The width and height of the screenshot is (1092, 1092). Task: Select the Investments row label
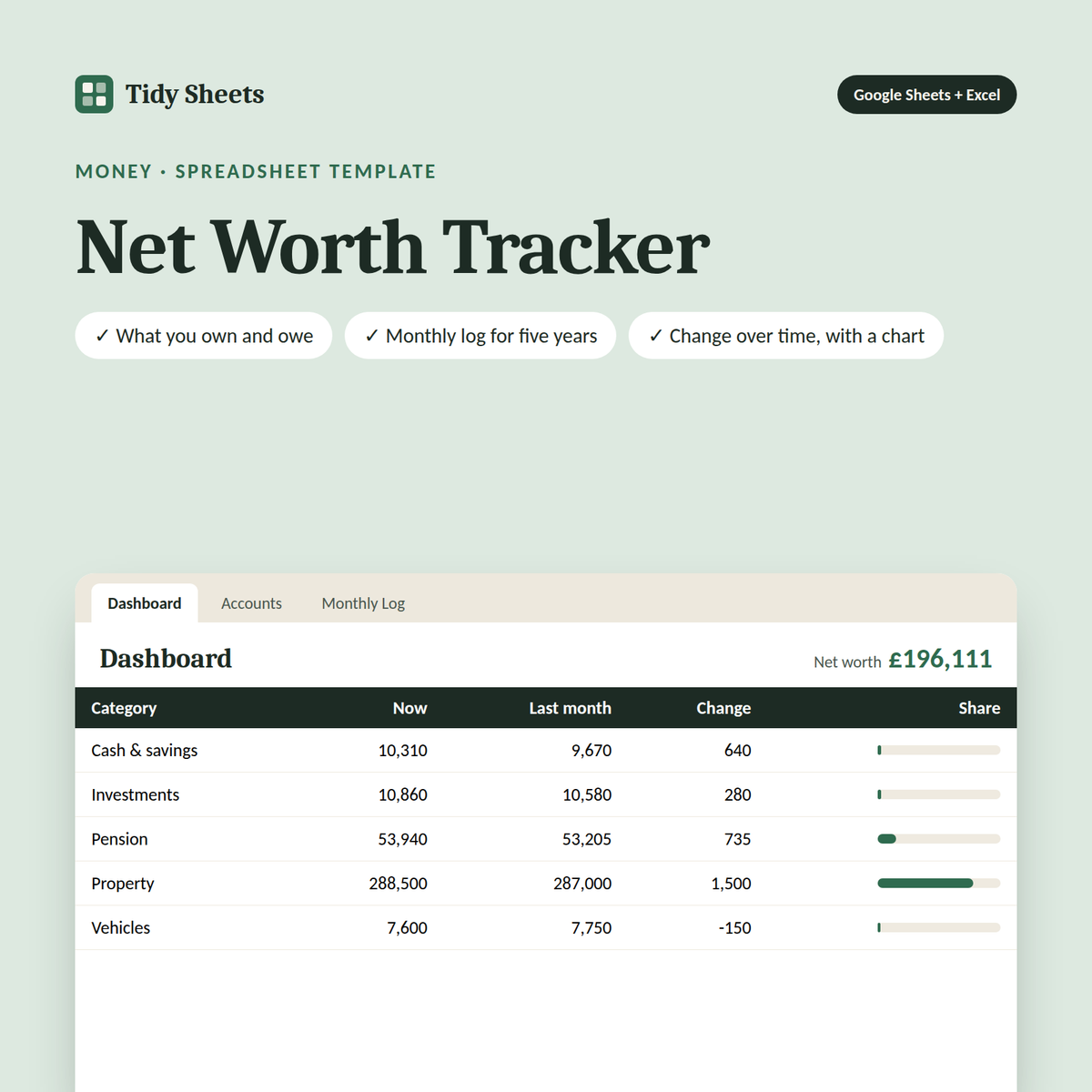click(136, 795)
